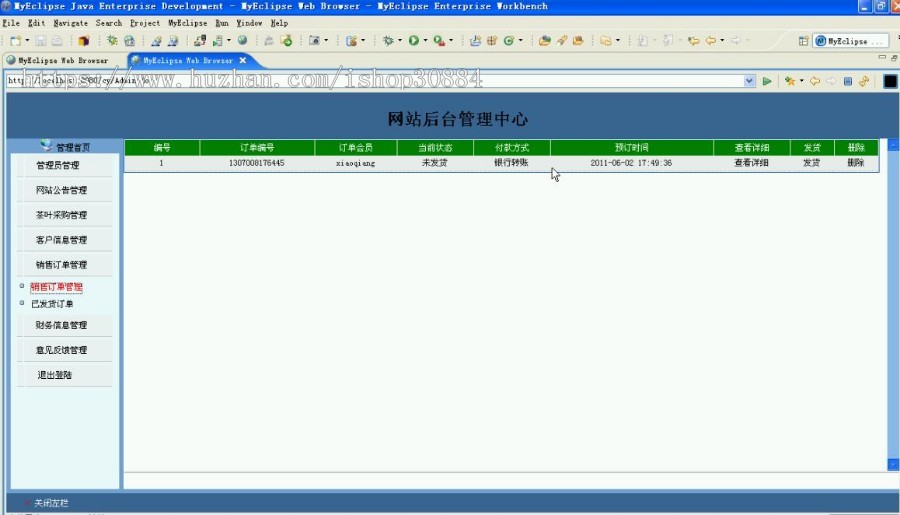This screenshot has height=515, width=900.
Task: Click the red 销售订单管理 sub-link
Action: pyautogui.click(x=56, y=286)
